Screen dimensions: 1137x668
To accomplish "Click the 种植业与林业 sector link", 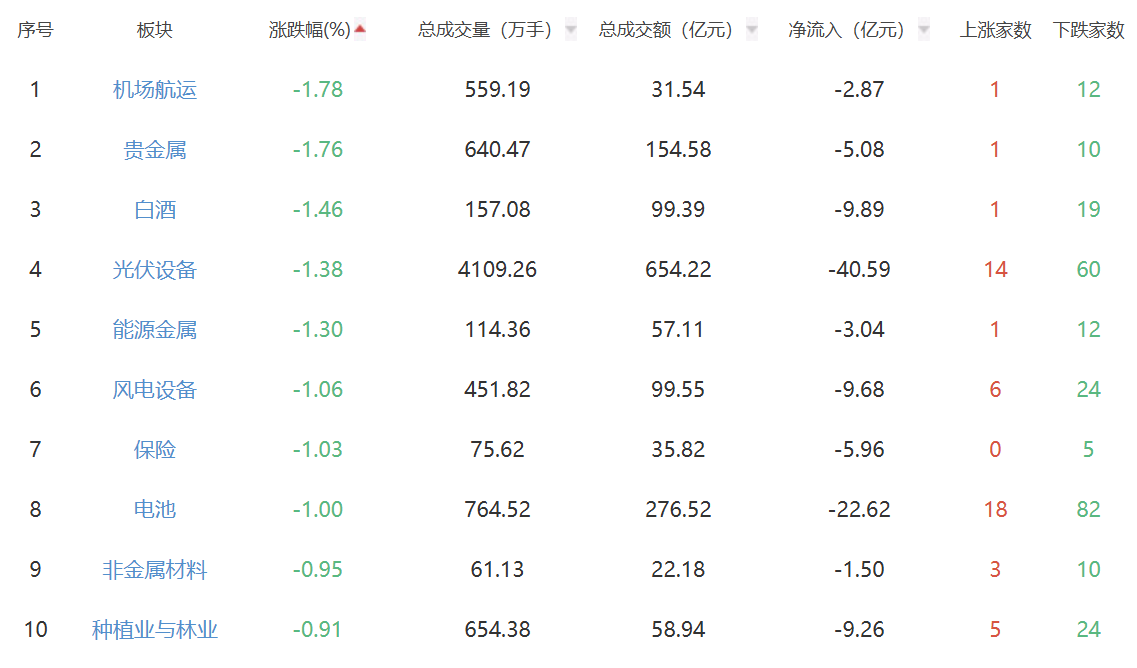I will pyautogui.click(x=155, y=630).
